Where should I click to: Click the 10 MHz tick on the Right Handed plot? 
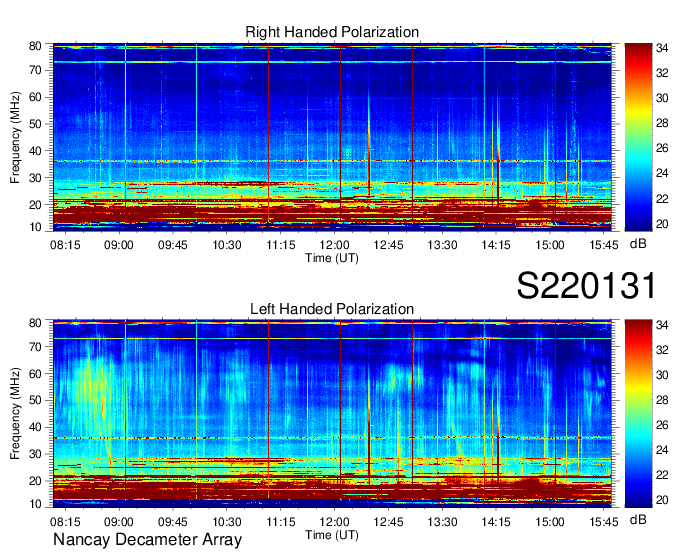(36, 227)
